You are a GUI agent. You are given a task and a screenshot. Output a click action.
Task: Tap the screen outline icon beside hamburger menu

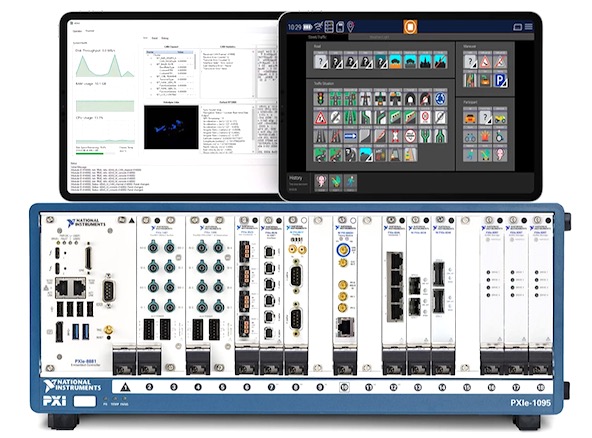click(x=518, y=27)
